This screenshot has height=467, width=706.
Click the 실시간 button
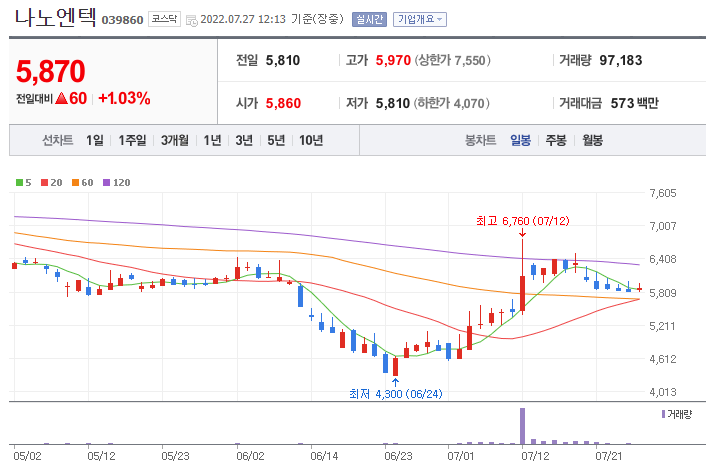pos(369,19)
